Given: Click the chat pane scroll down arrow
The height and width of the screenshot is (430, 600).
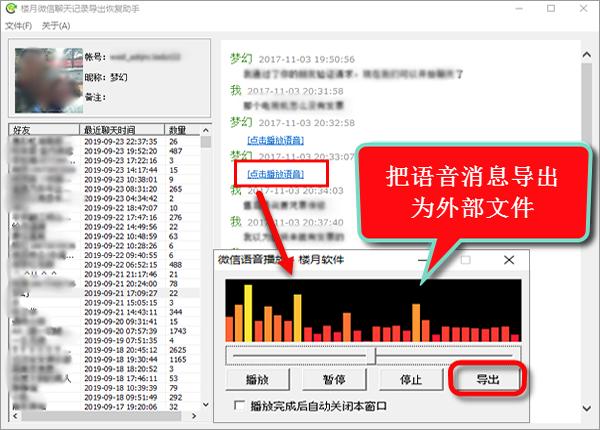Looking at the screenshot, I should point(587,408).
